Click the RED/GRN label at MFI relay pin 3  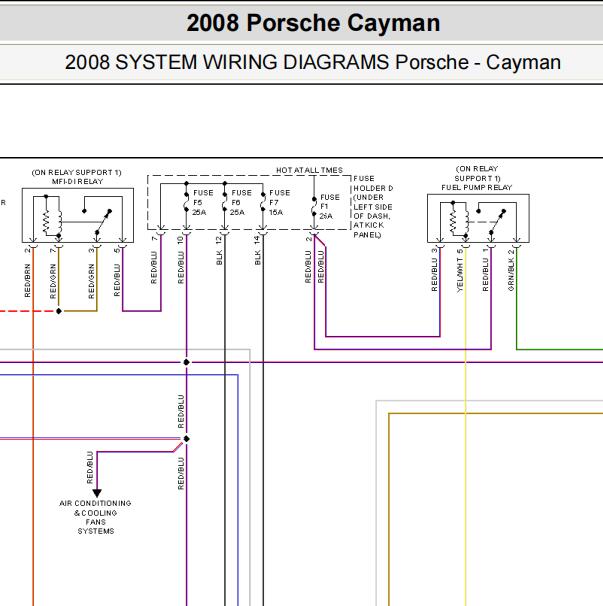(91, 281)
